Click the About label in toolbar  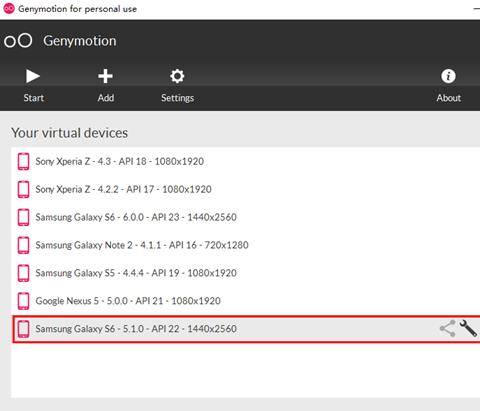click(x=449, y=98)
